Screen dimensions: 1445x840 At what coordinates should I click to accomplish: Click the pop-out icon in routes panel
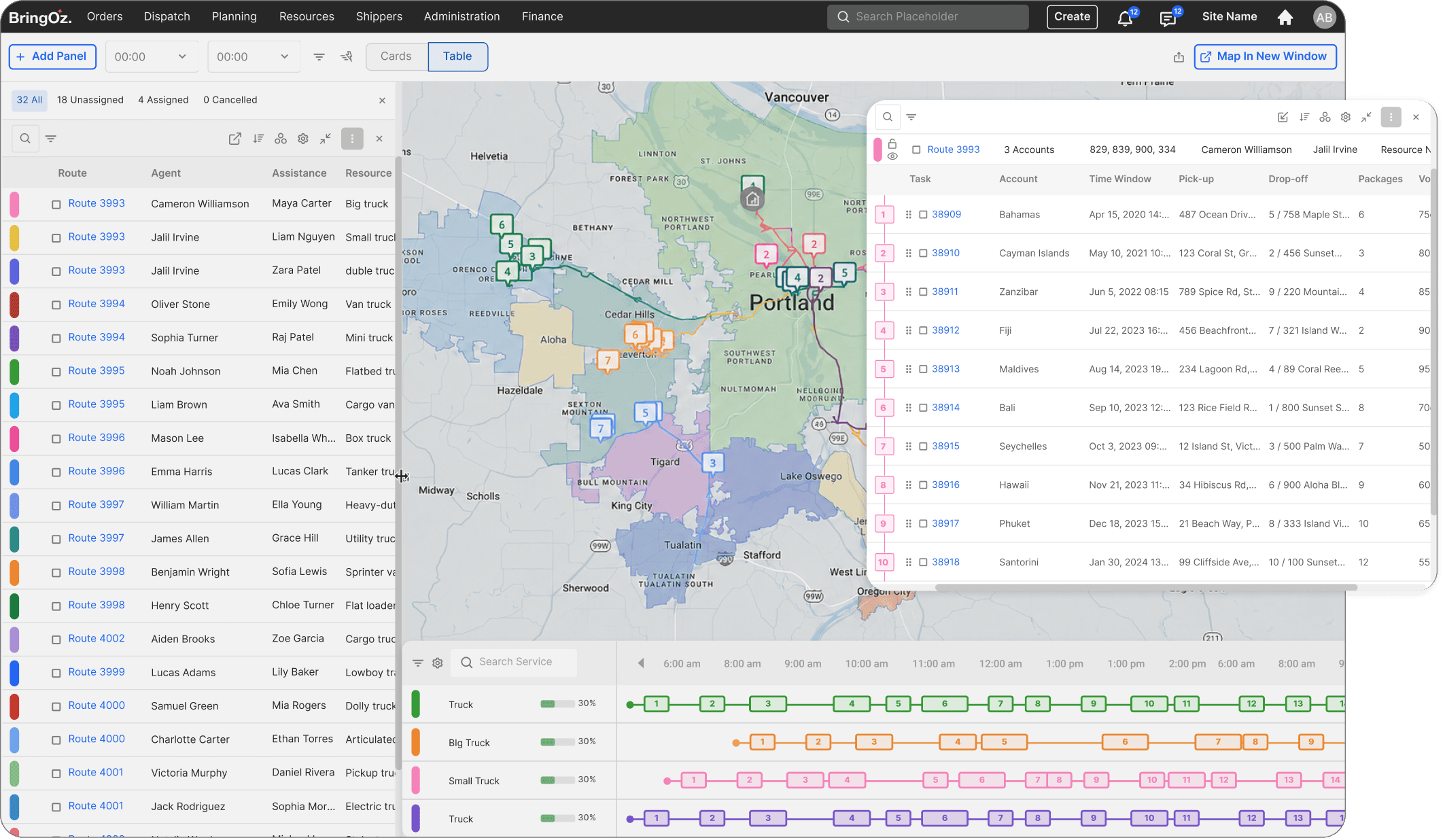pos(235,139)
